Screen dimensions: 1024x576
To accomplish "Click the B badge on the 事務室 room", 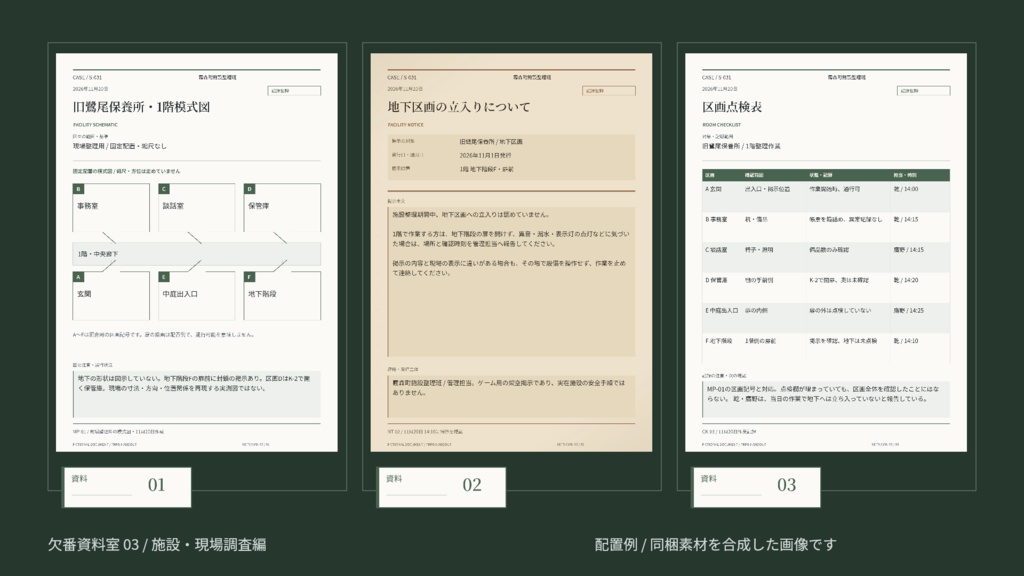I will [x=78, y=189].
